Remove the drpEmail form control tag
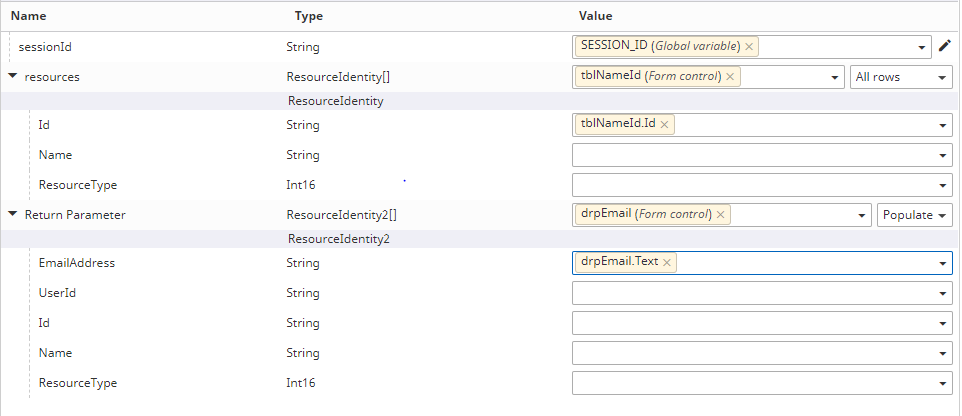Screen dimensions: 962x416 [x=721, y=215]
